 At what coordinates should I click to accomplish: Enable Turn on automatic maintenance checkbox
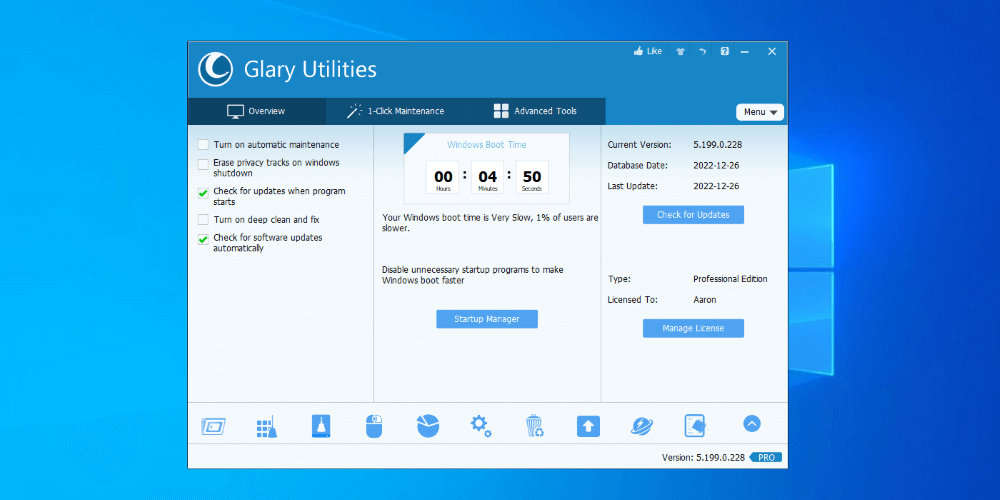203,145
